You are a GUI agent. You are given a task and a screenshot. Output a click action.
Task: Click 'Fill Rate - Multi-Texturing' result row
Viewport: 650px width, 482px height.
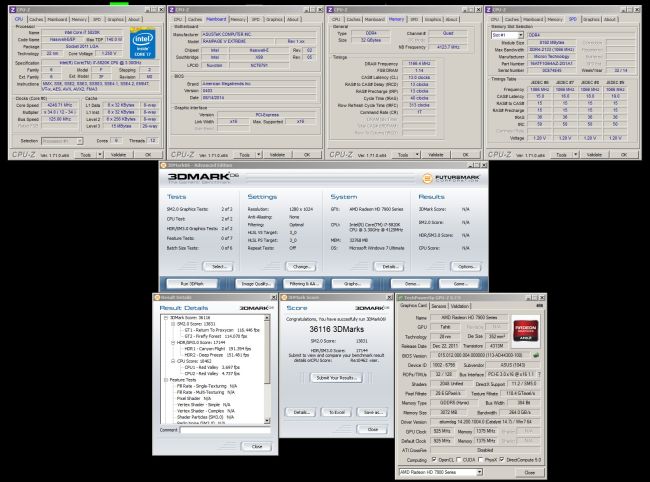[x=206, y=392]
